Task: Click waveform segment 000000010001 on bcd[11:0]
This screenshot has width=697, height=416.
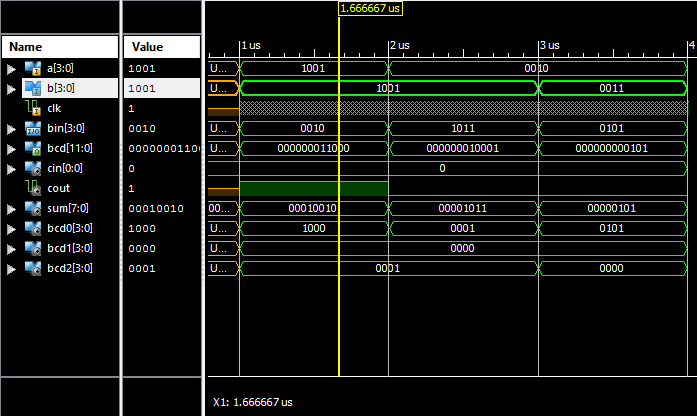Action: [463, 148]
